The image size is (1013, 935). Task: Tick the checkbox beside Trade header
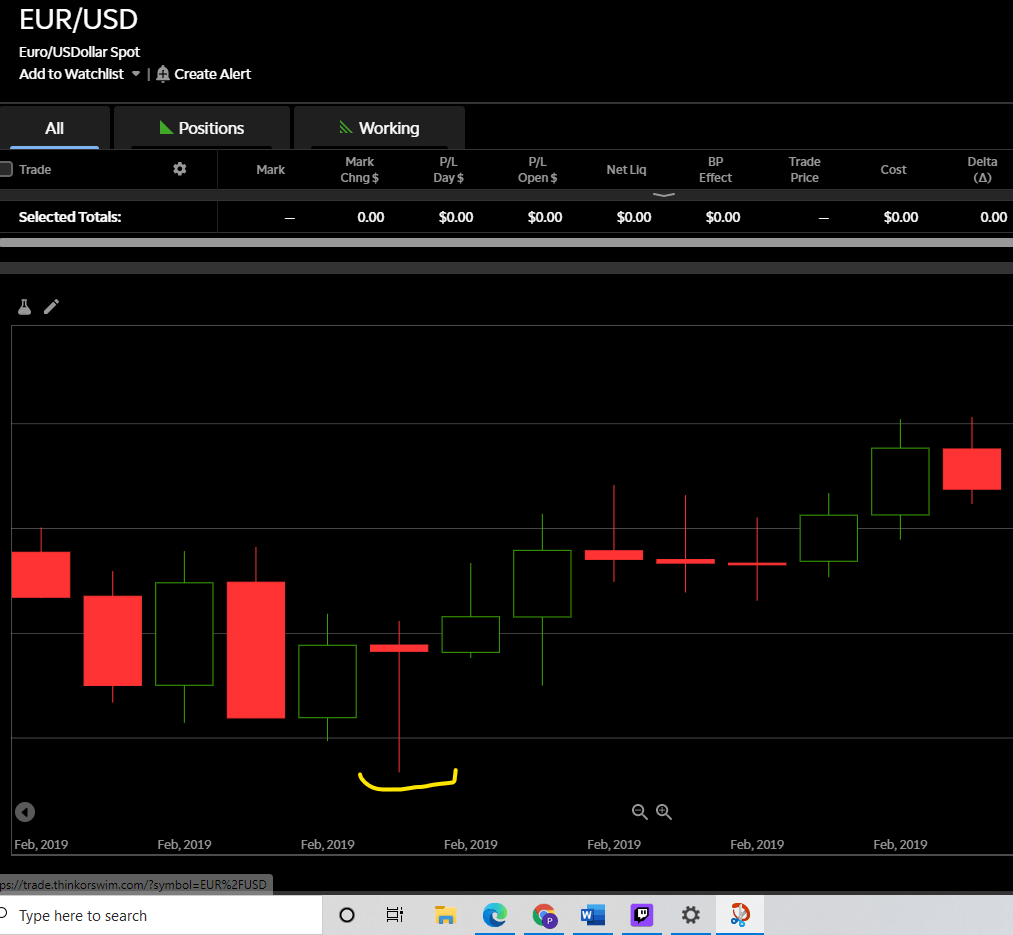point(6,169)
